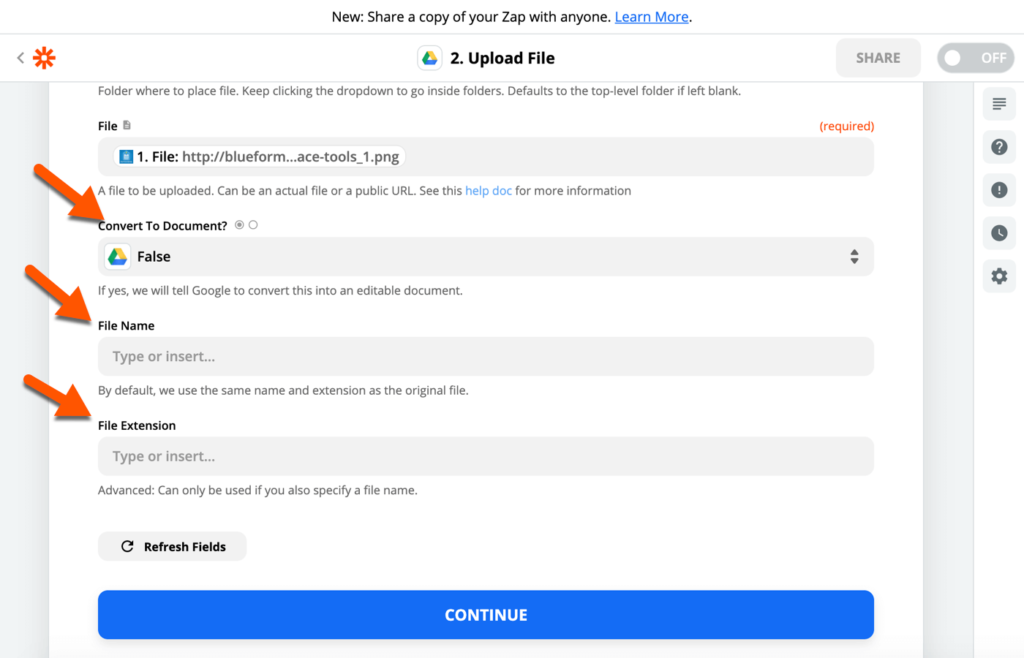1024x658 pixels.
Task: Select second radio button beside Convert To Document
Action: pos(253,225)
